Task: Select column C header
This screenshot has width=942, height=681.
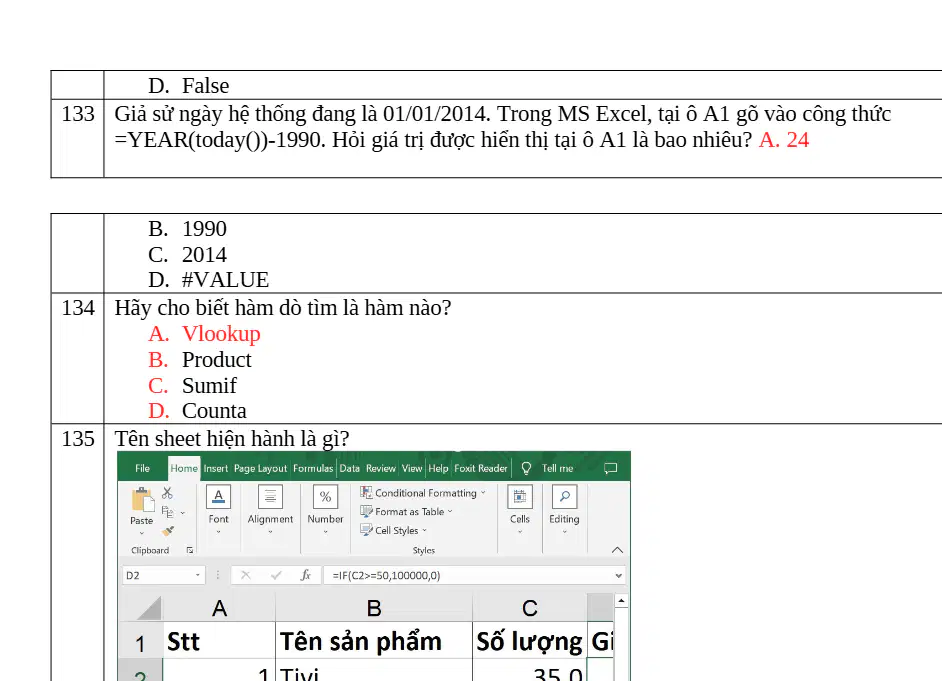Action: (529, 608)
